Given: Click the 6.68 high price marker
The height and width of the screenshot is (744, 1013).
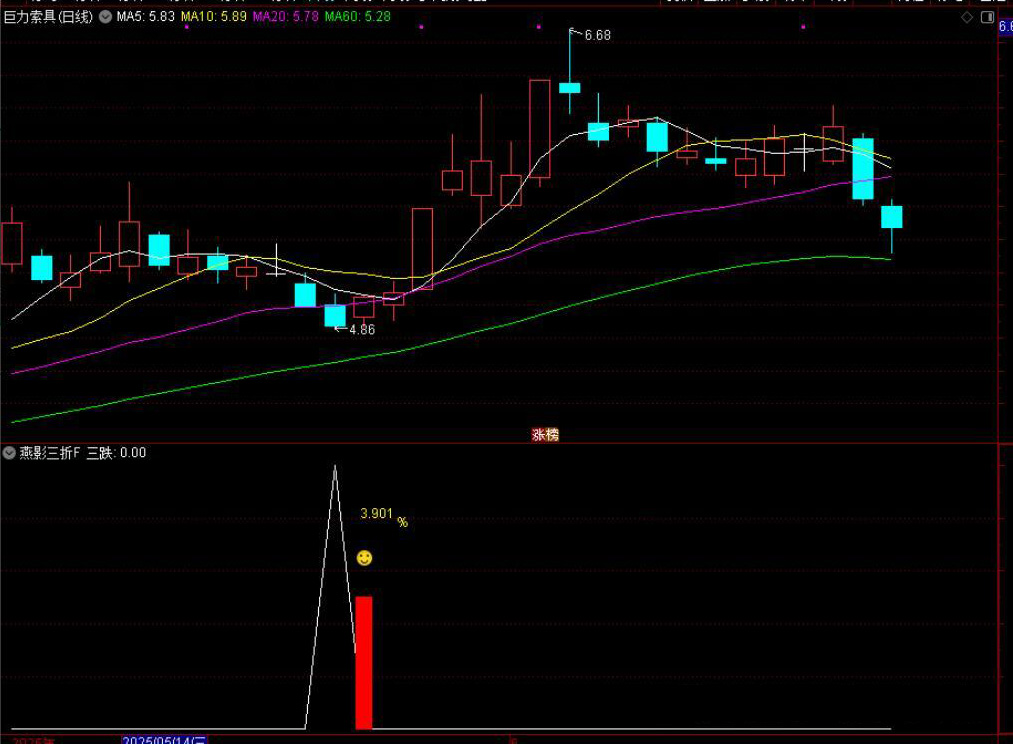Looking at the screenshot, I should [x=597, y=35].
